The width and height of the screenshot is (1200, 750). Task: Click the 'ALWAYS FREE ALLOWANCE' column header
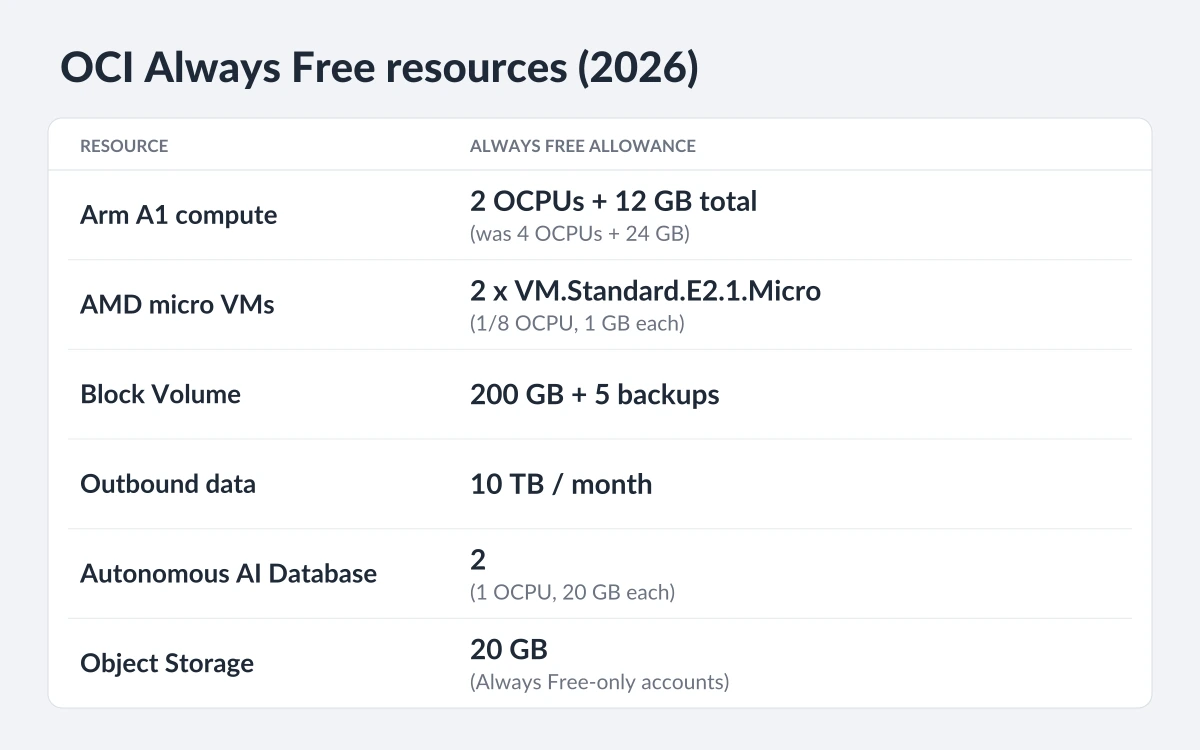tap(583, 146)
